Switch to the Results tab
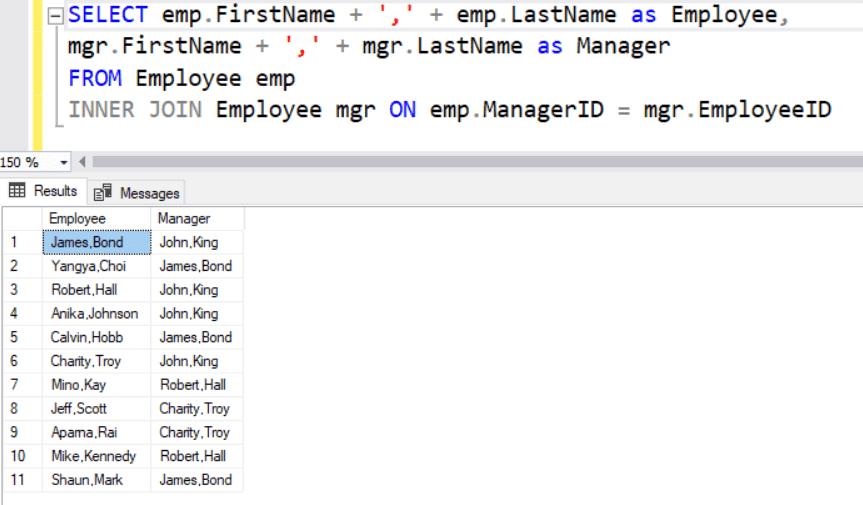Viewport: 863px width, 505px height. (44, 191)
